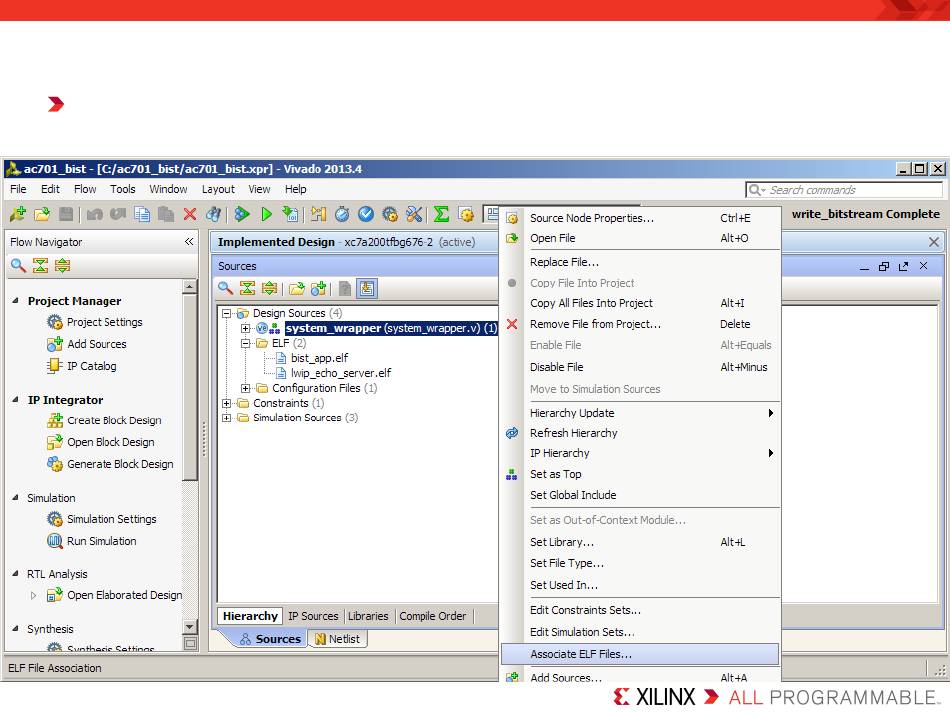The width and height of the screenshot is (950, 713).
Task: Switch to the Libraries tab
Action: click(x=368, y=616)
